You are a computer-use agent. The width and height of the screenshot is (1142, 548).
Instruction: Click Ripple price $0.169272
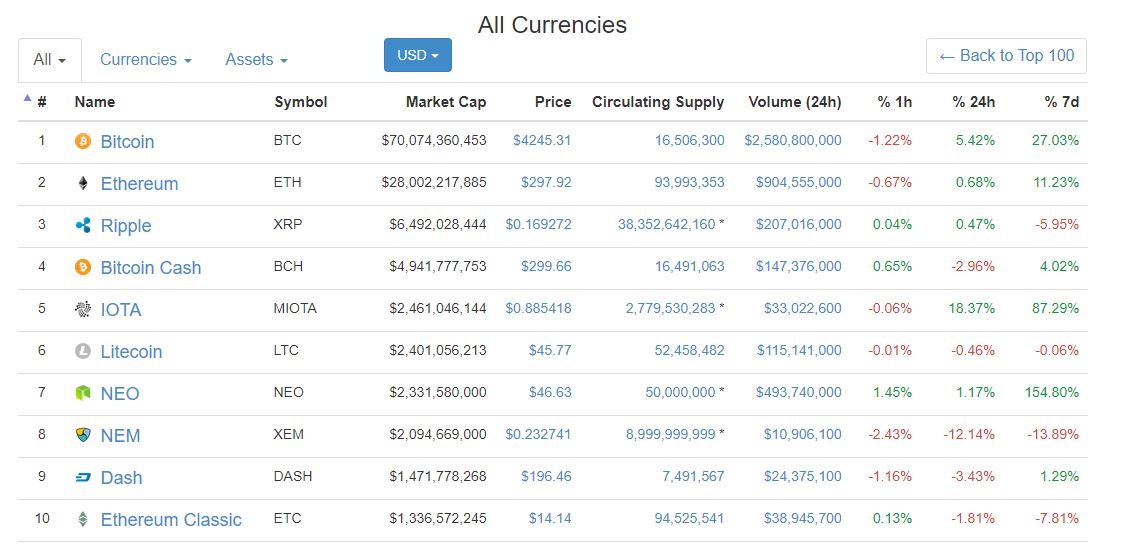click(538, 224)
